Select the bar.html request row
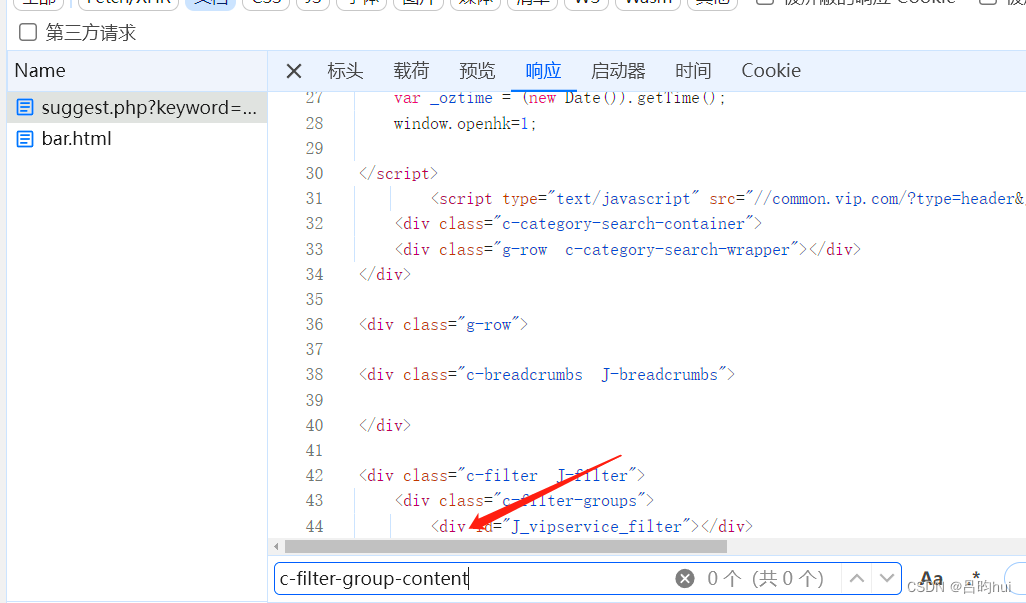Viewport: 1026px width, 603px height. coord(137,139)
